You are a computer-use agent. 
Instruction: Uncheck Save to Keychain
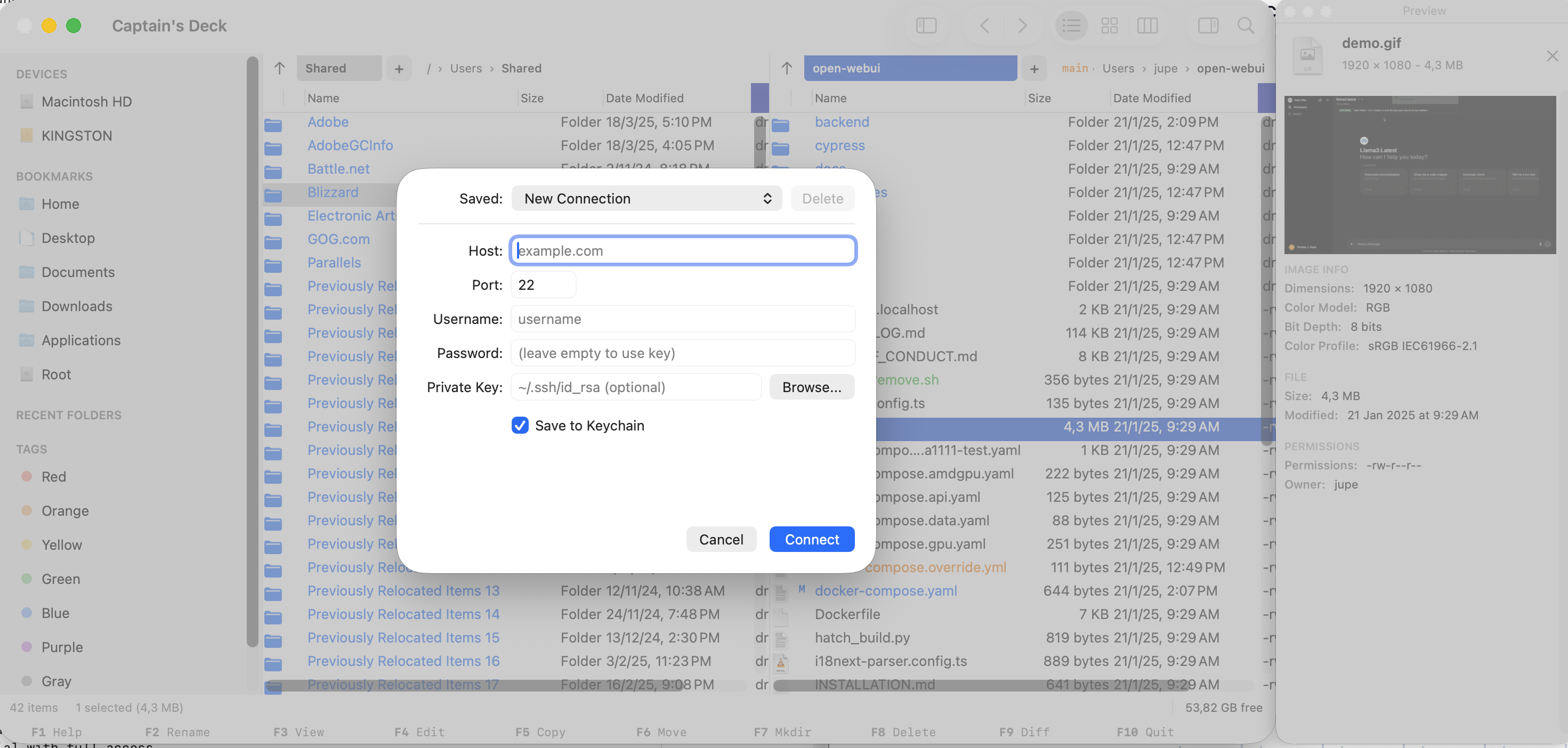point(520,426)
